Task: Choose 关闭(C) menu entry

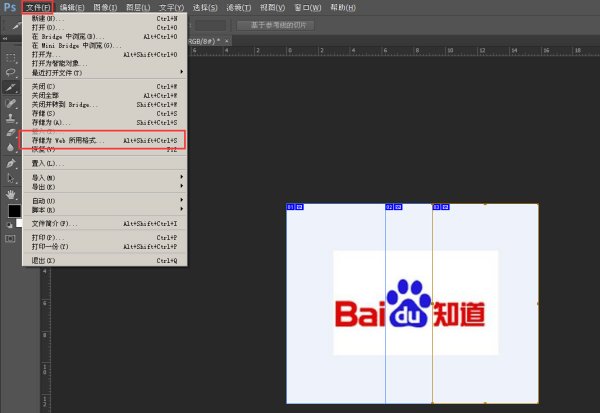Action: click(x=104, y=87)
